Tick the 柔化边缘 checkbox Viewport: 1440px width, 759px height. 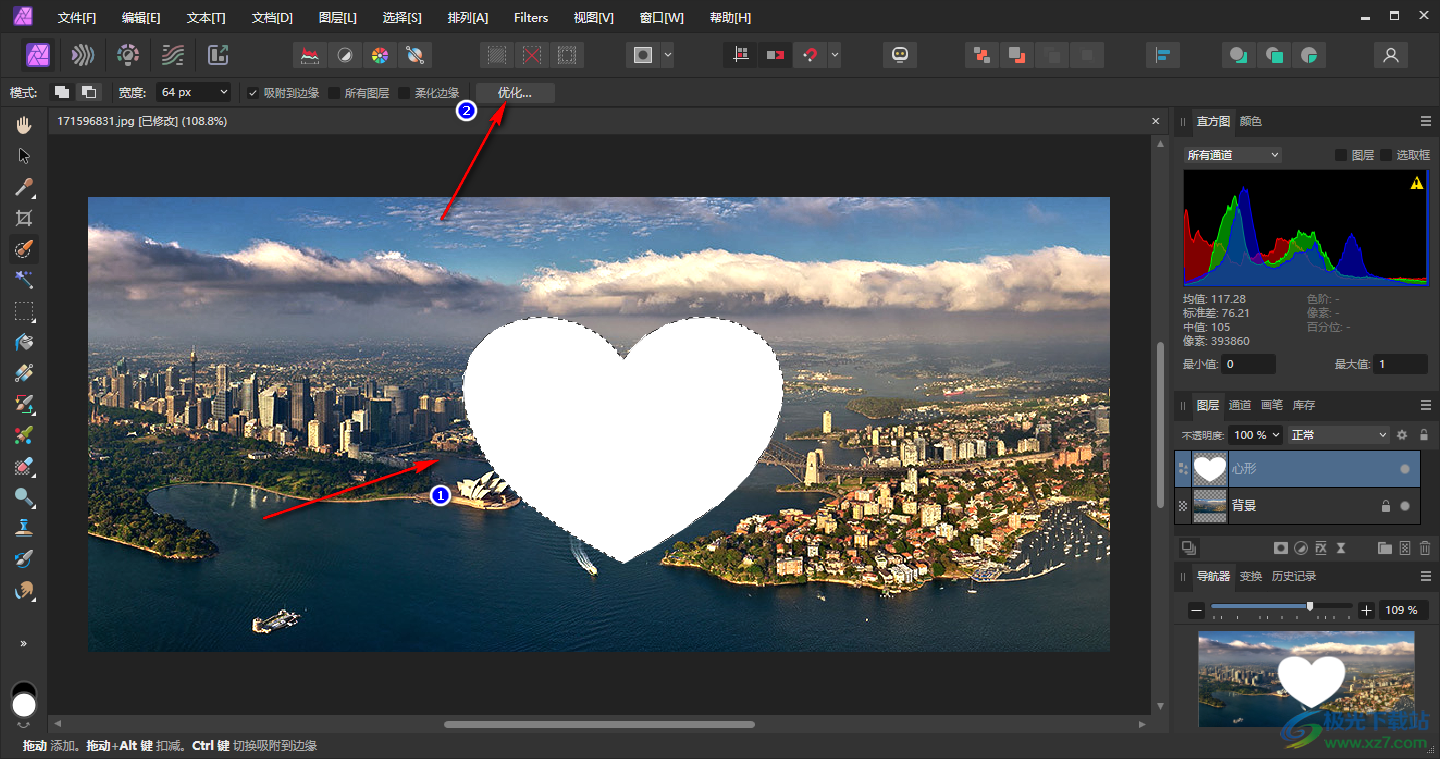point(404,93)
